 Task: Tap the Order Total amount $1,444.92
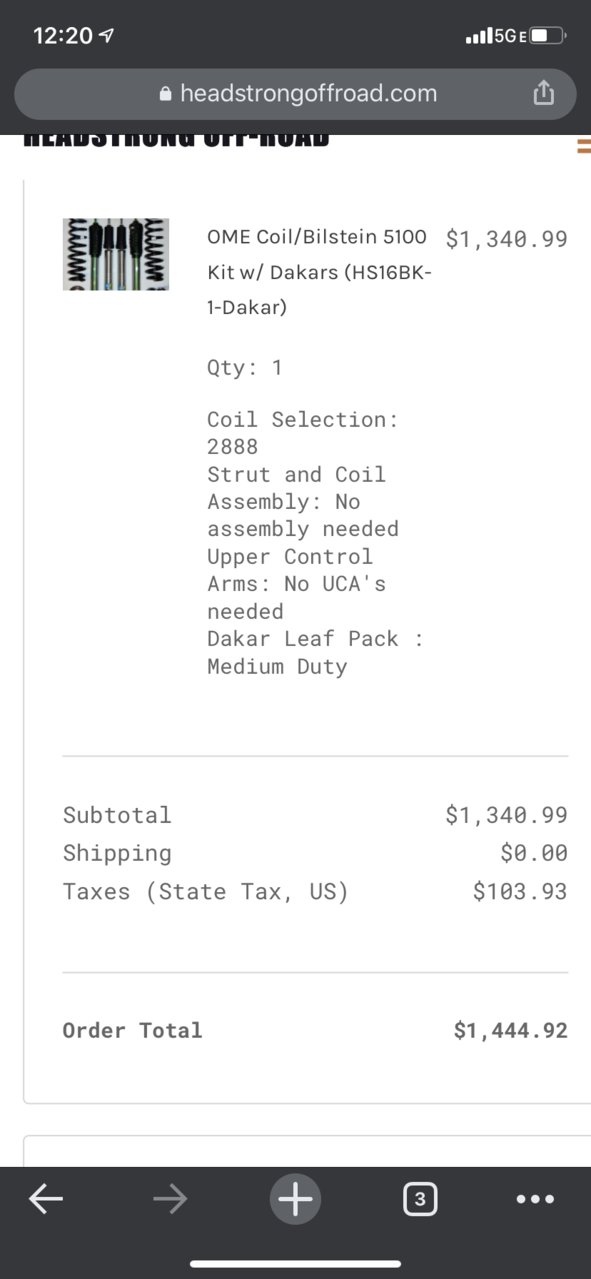[x=510, y=1030]
